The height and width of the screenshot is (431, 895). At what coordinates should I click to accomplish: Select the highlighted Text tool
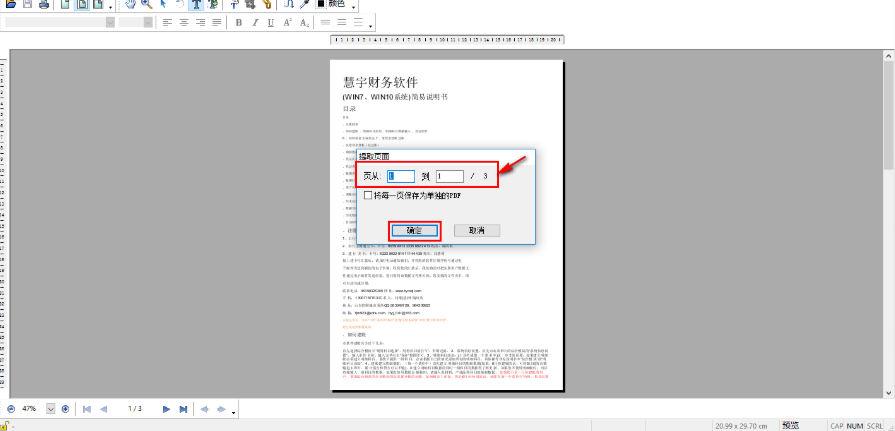coord(196,4)
